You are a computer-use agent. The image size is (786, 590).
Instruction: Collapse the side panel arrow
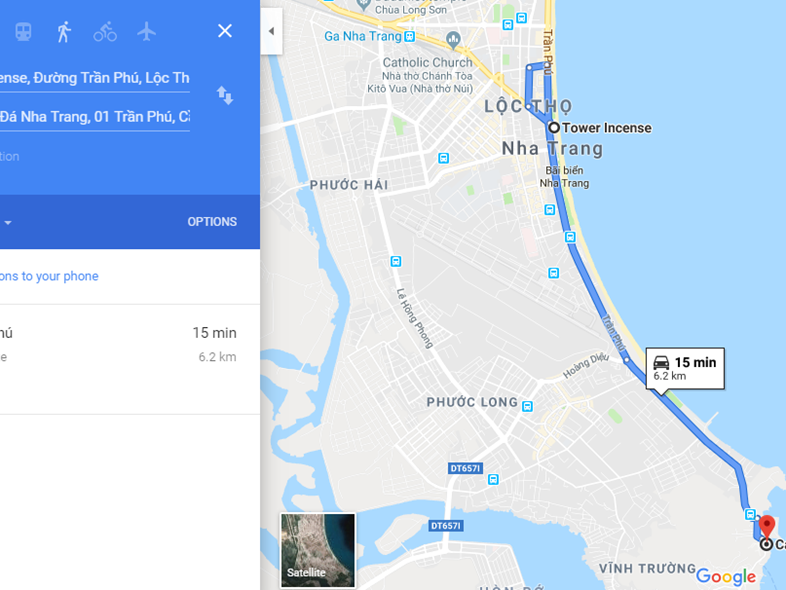(271, 31)
